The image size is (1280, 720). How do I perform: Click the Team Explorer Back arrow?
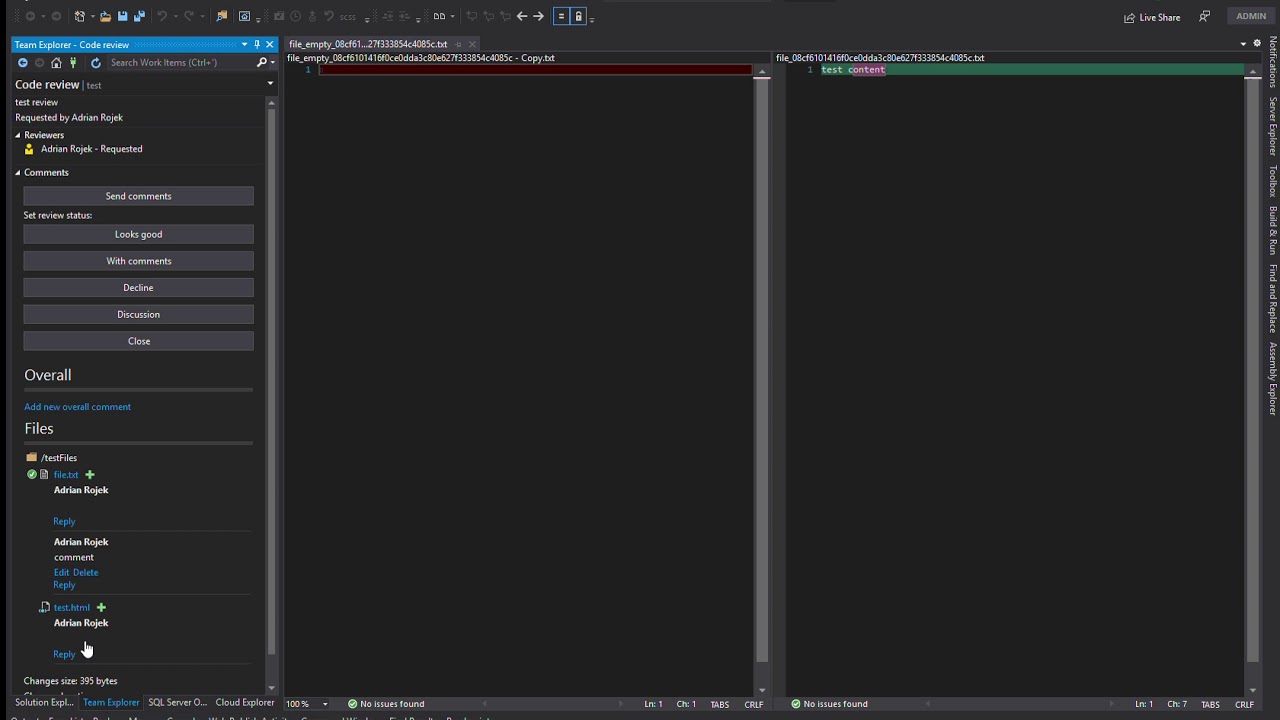[22, 62]
